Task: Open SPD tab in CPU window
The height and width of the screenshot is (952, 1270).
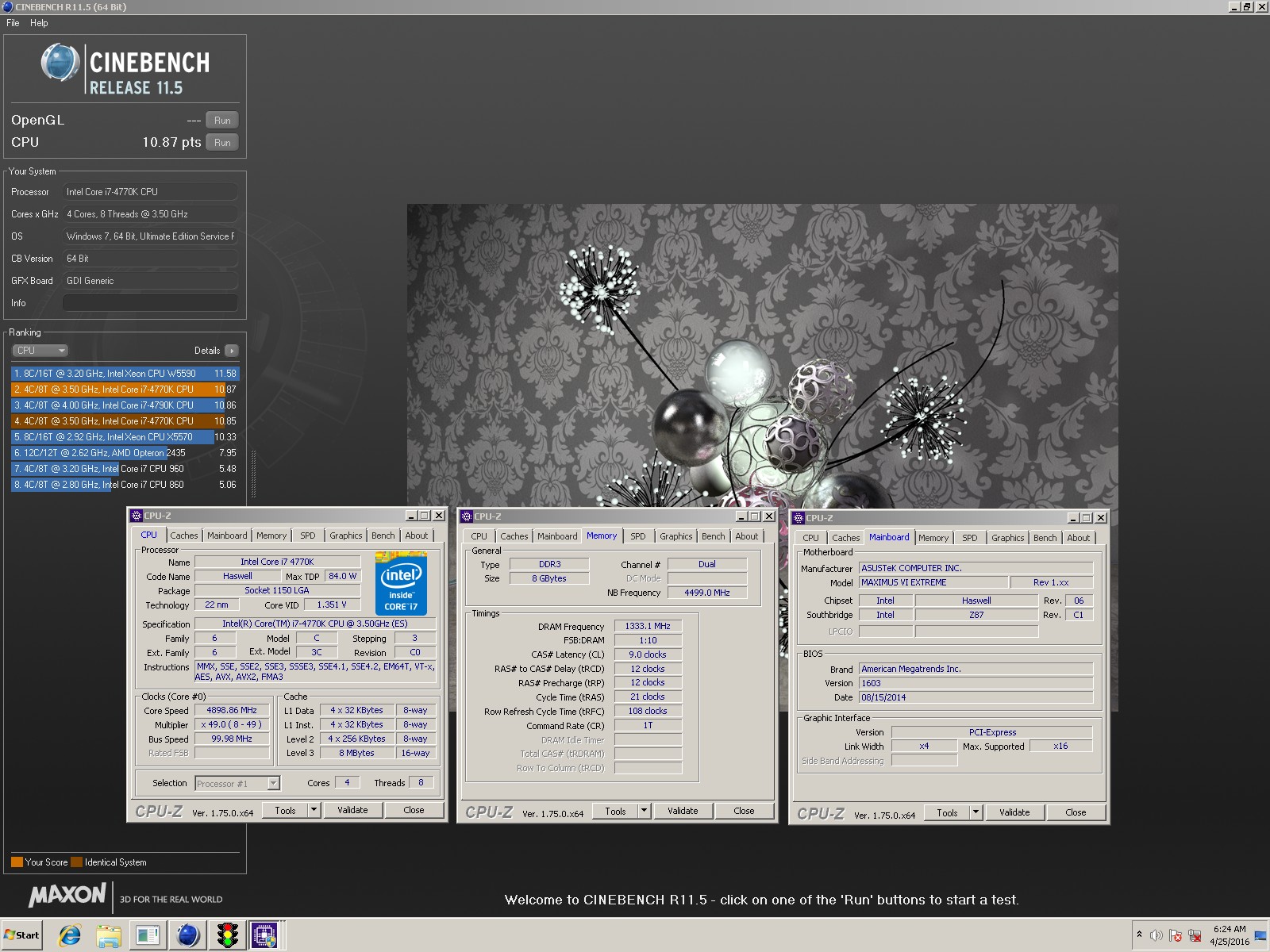Action: 308,535
